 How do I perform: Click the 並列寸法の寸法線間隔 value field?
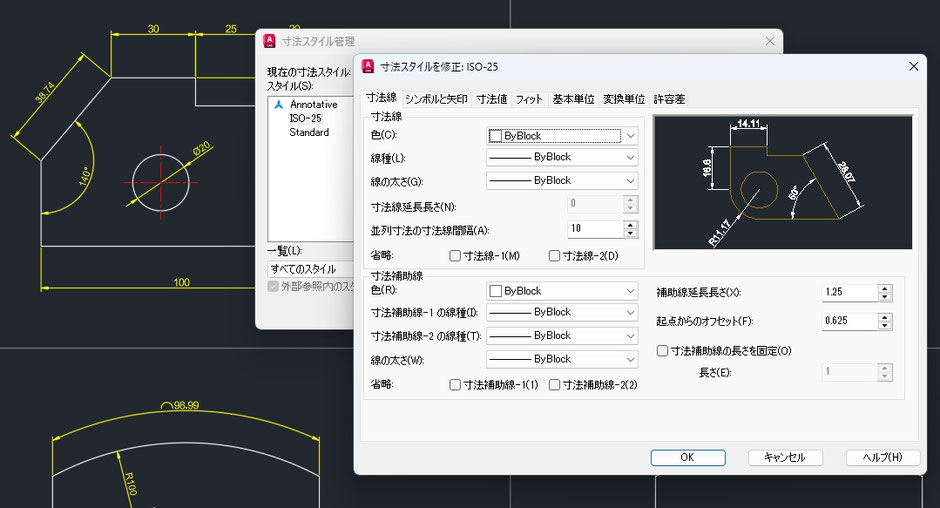coord(595,229)
